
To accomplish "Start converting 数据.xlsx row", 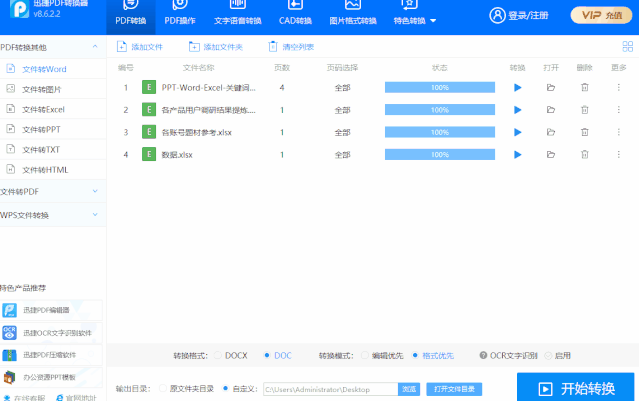I will pos(518,155).
